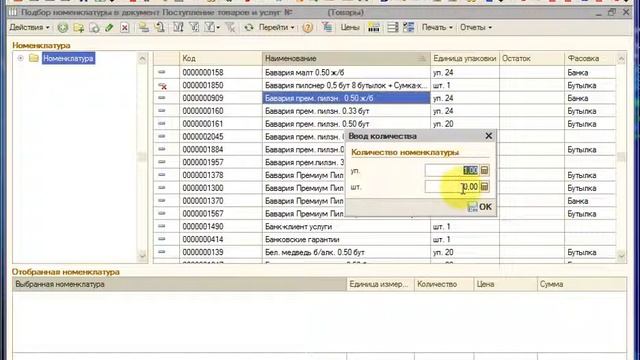Screen dimensions: 640x360
Task: Open the Действия dropdown menu
Action: (29, 28)
